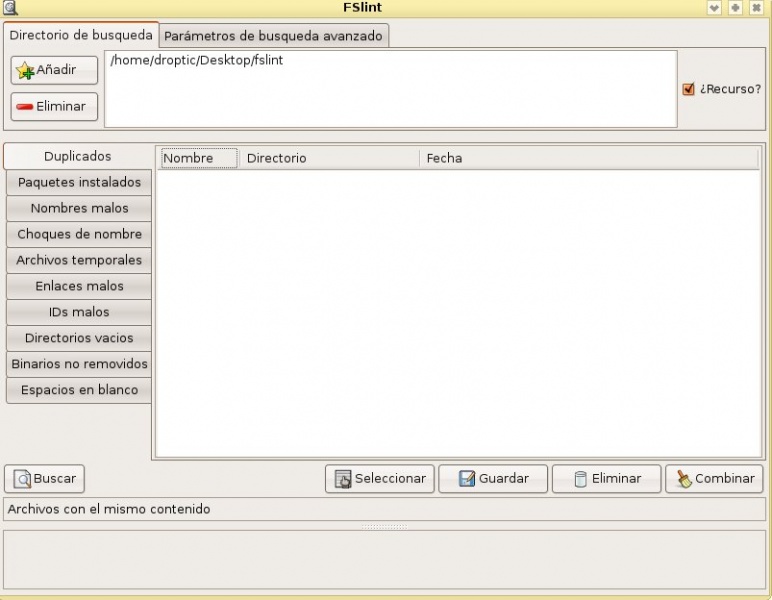Click the star icon on Añadir button
Screen dimensions: 772x600
point(26,71)
